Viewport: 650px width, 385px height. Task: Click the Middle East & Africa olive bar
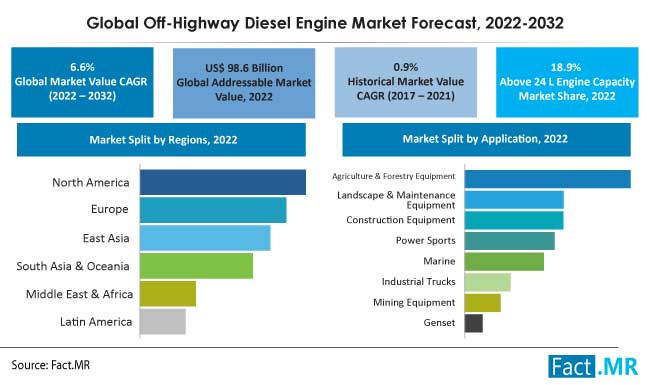coord(168,294)
